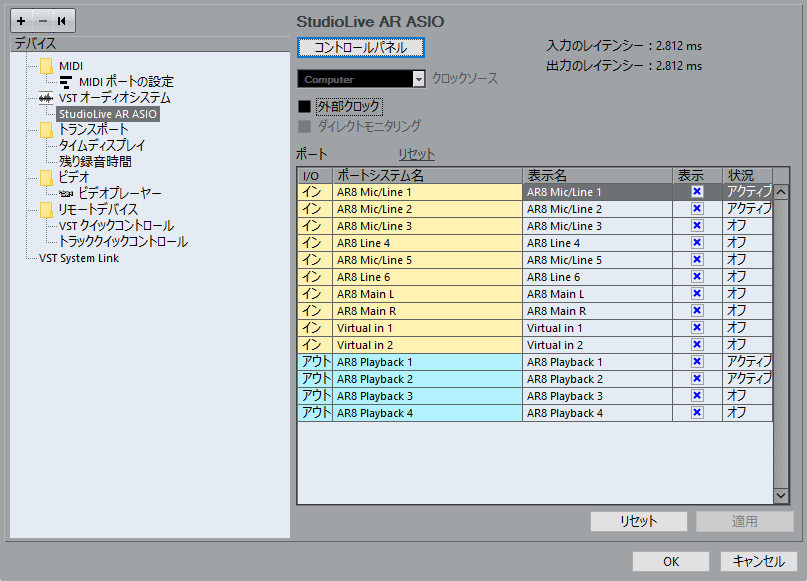Viewport: 807px width, 581px height.
Task: Click the scroll down arrow in port list
Action: (781, 496)
